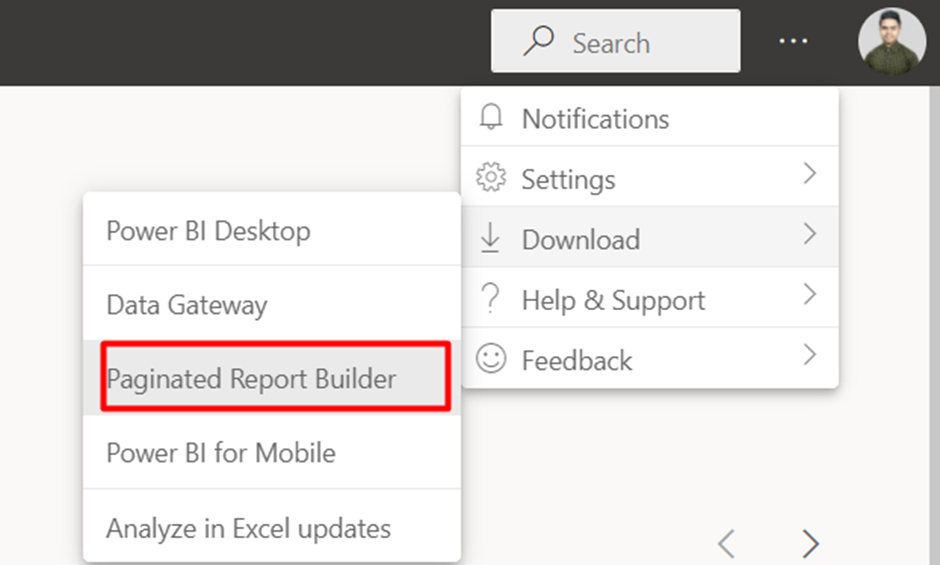
Task: Select Paginated Report Builder option
Action: tap(272, 378)
